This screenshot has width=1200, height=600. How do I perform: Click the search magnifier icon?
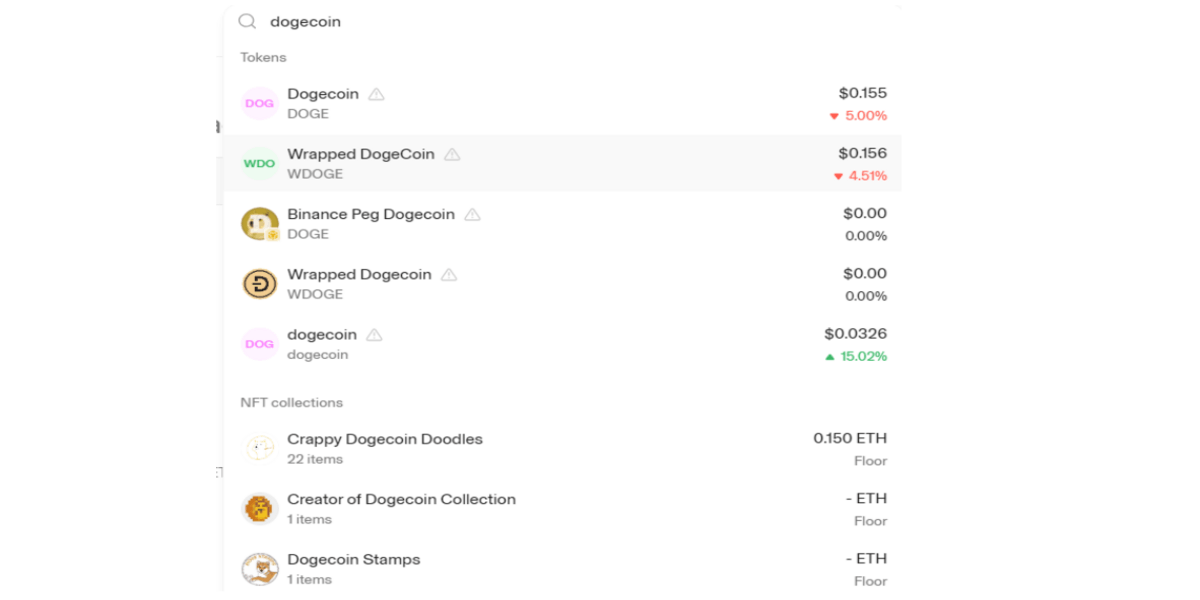point(247,21)
